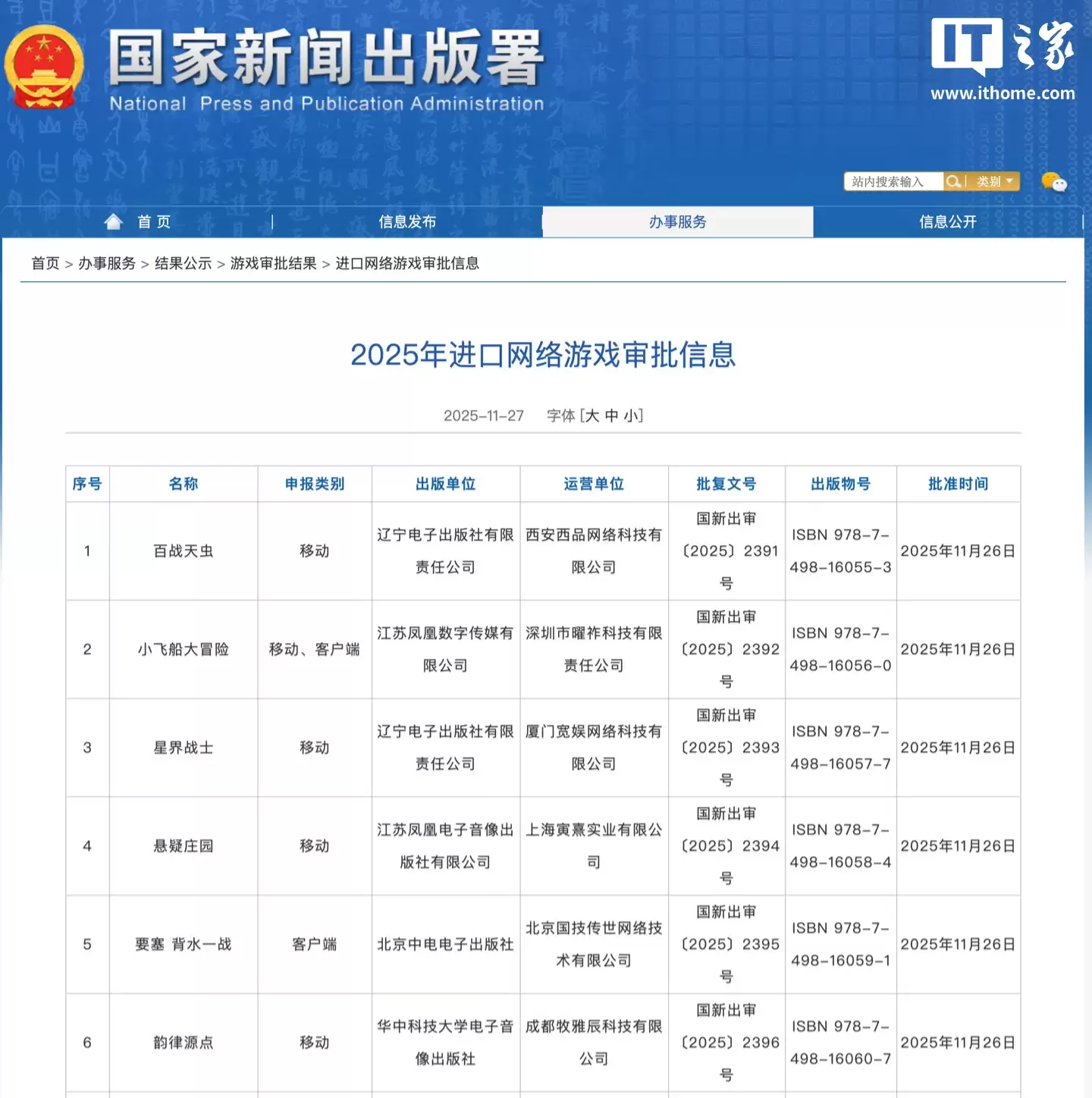Click the search magnifier icon

click(x=953, y=181)
